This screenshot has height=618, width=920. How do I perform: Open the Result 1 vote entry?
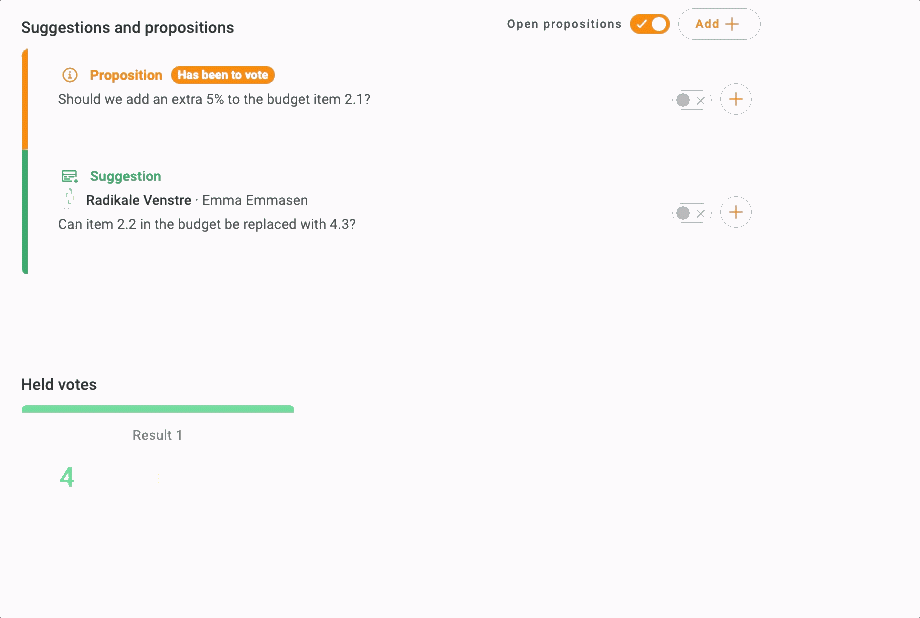(158, 435)
